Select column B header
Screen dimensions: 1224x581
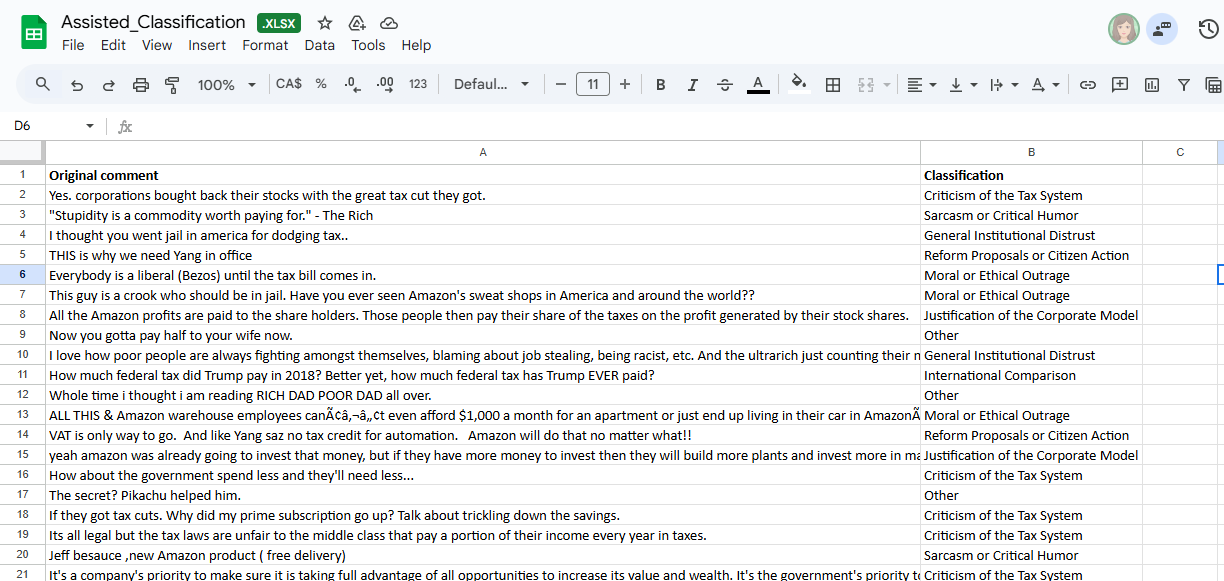click(1031, 152)
